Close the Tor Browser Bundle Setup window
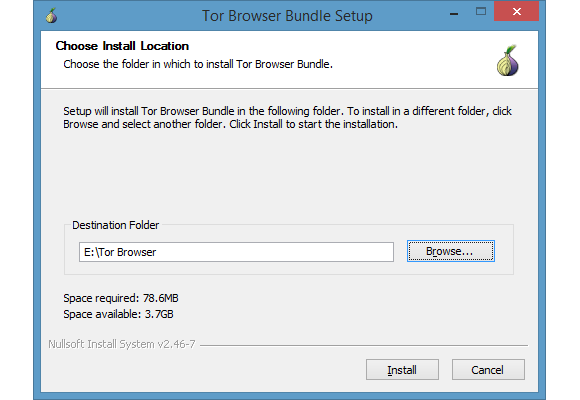The width and height of the screenshot is (580, 400). pyautogui.click(x=516, y=11)
